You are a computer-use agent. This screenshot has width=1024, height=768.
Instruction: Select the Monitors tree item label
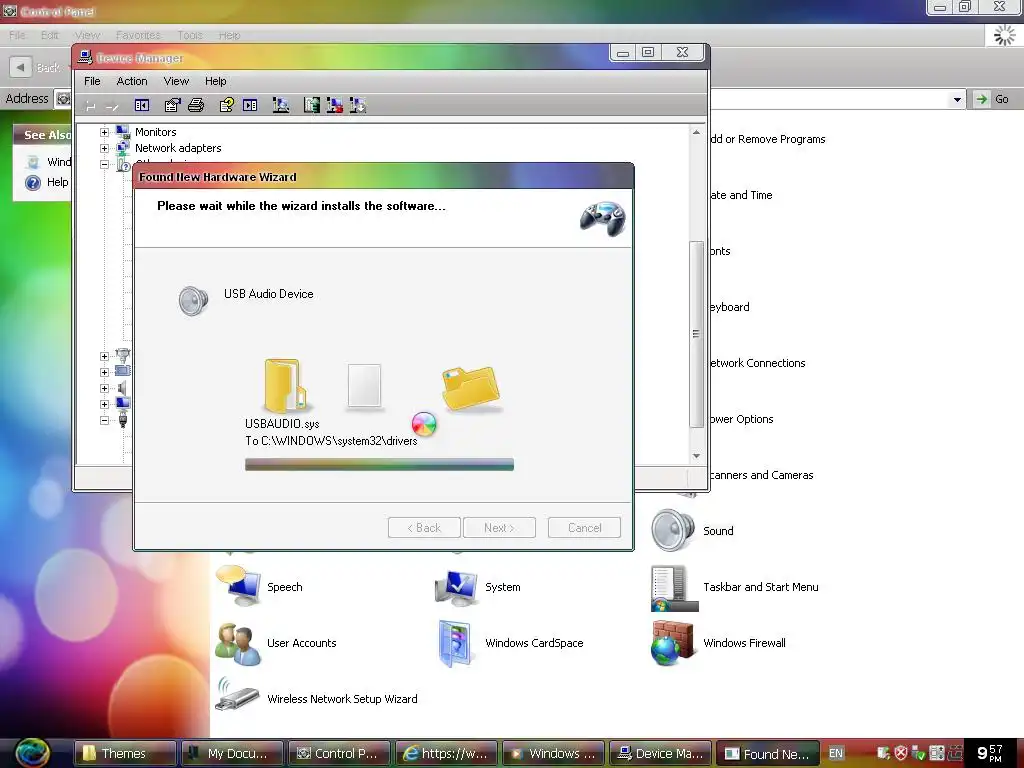tap(155, 132)
